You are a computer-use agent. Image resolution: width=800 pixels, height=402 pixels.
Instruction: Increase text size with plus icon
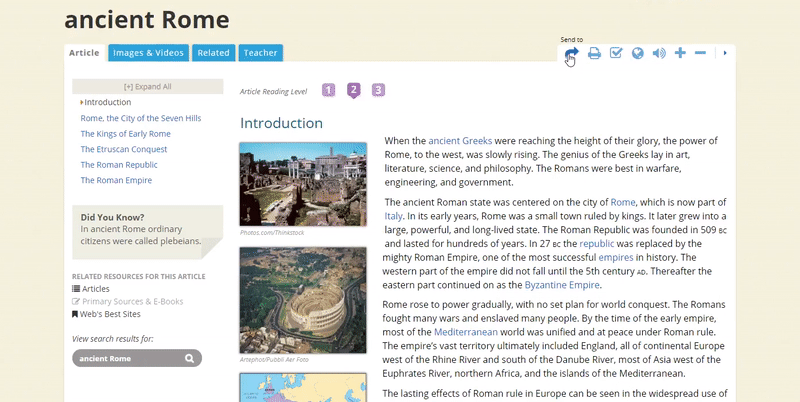(x=680, y=53)
